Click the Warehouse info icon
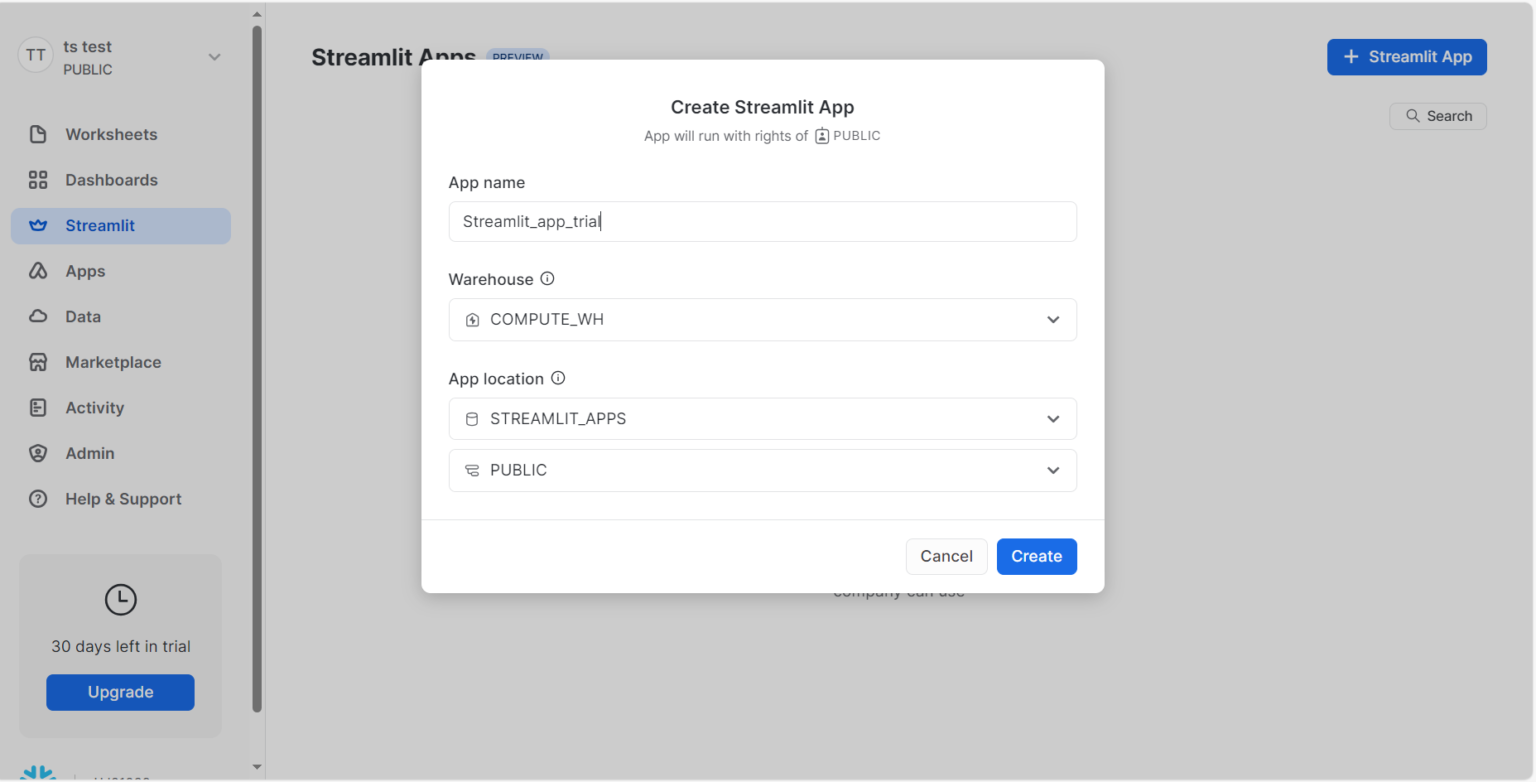 547,279
